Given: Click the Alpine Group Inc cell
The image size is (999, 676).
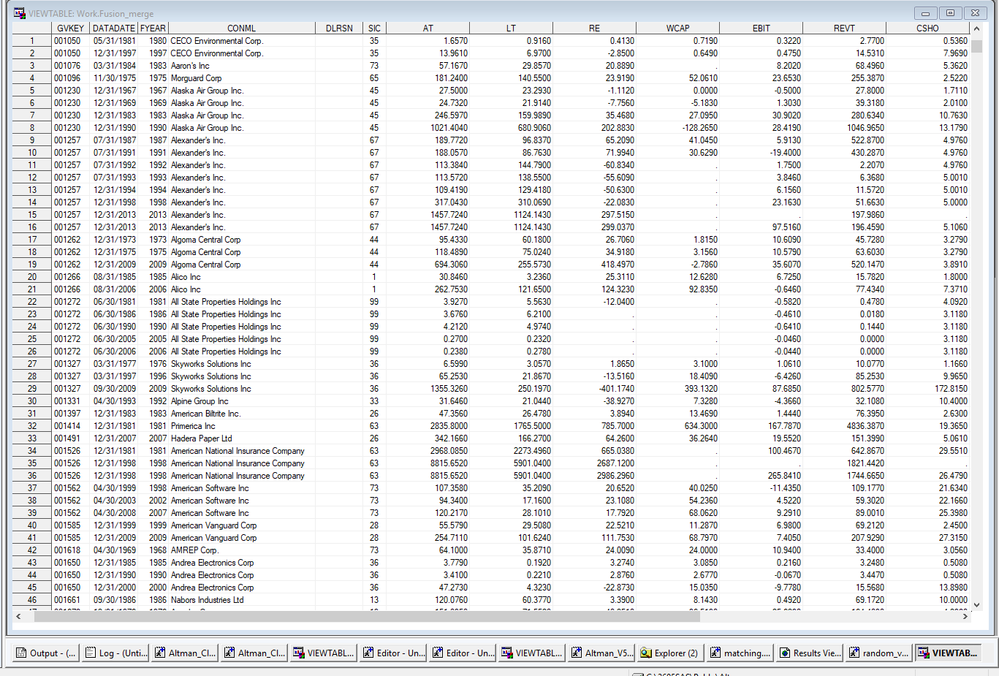Looking at the screenshot, I should 241,401.
